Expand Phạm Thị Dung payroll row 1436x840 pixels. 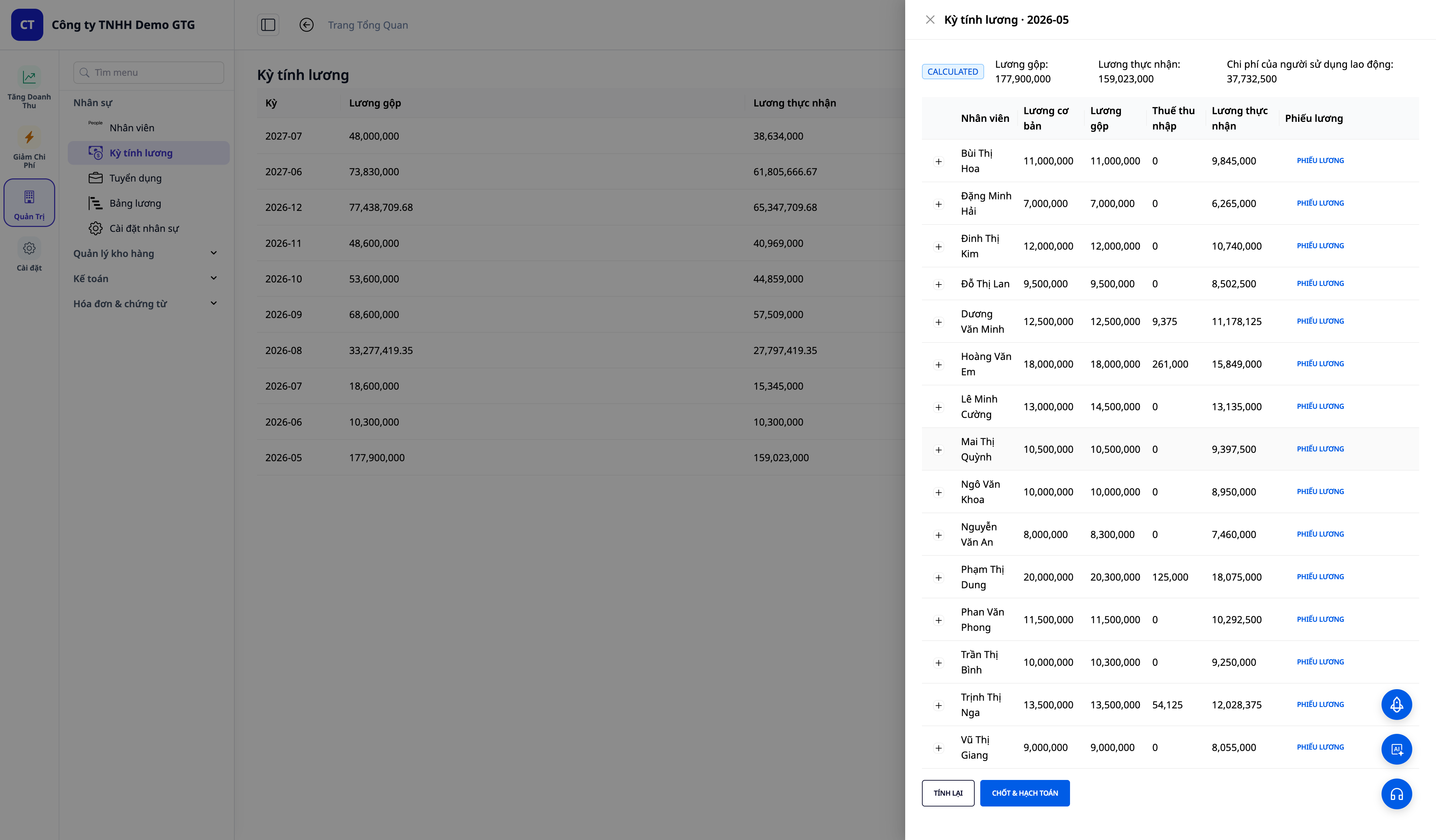[938, 578]
